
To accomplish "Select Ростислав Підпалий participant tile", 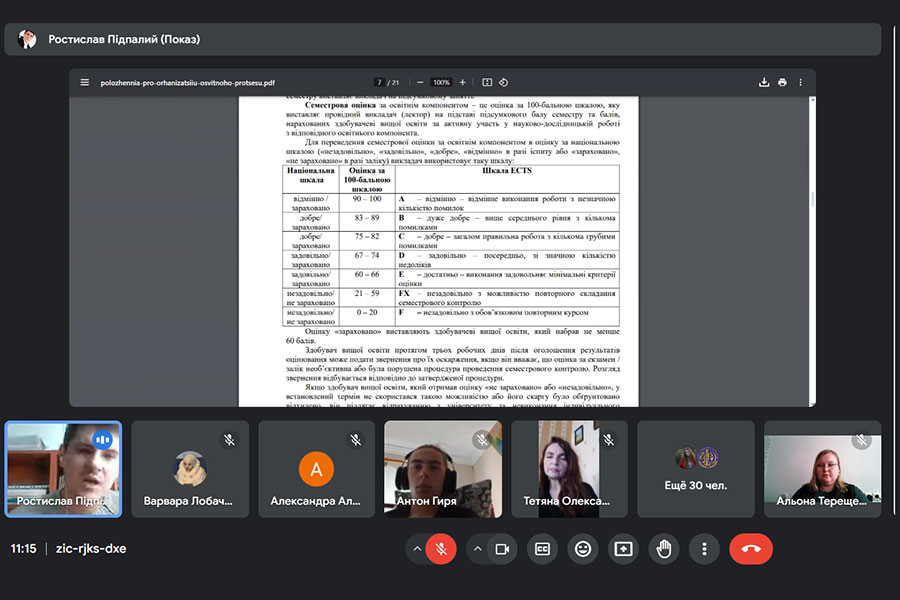I will [x=63, y=469].
